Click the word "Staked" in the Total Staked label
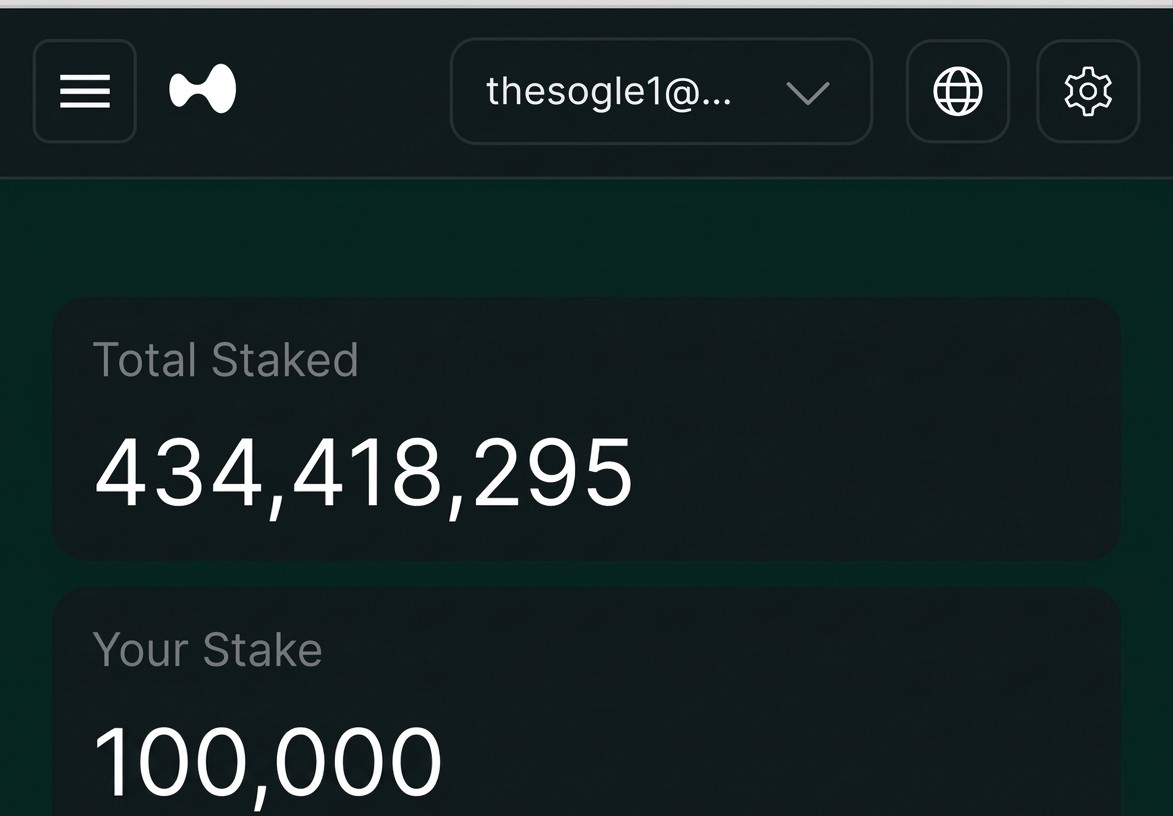This screenshot has height=816, width=1173. pos(285,360)
